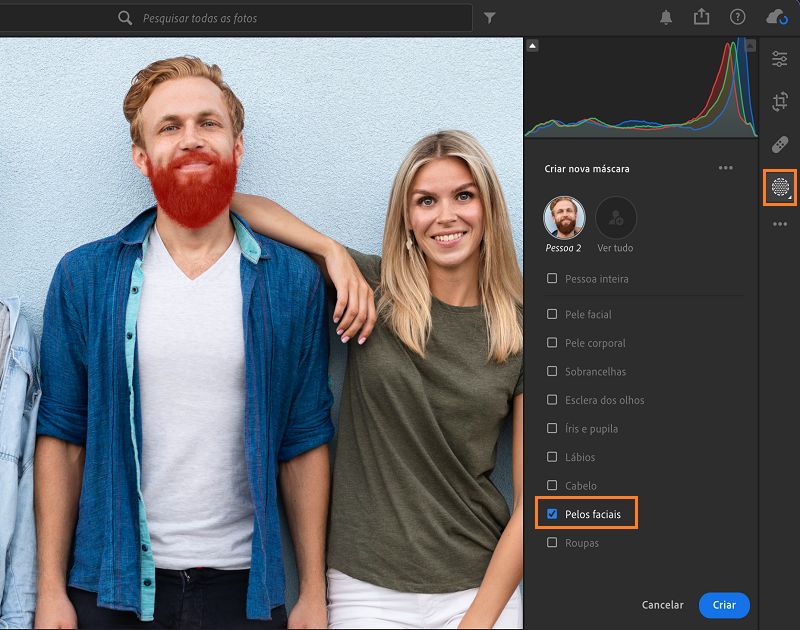800x630 pixels.
Task: Click the search magnifier icon
Action: point(125,18)
